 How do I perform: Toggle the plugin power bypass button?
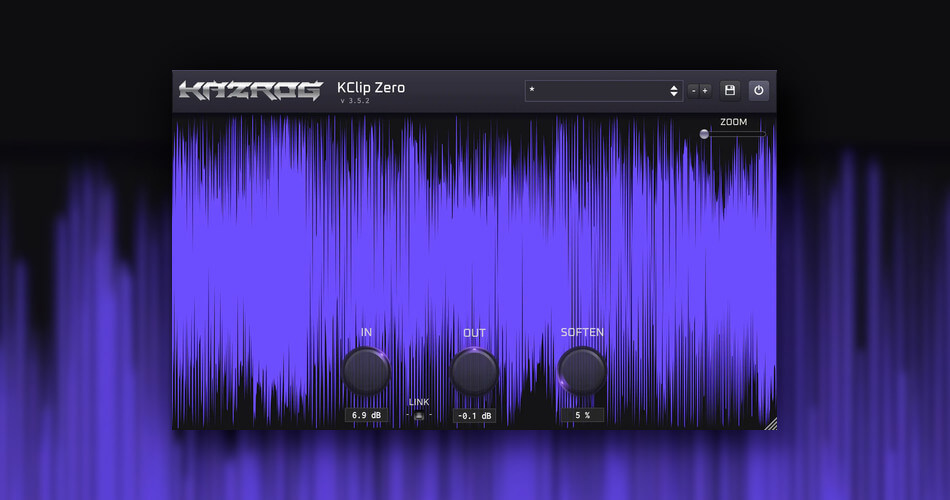coord(759,90)
